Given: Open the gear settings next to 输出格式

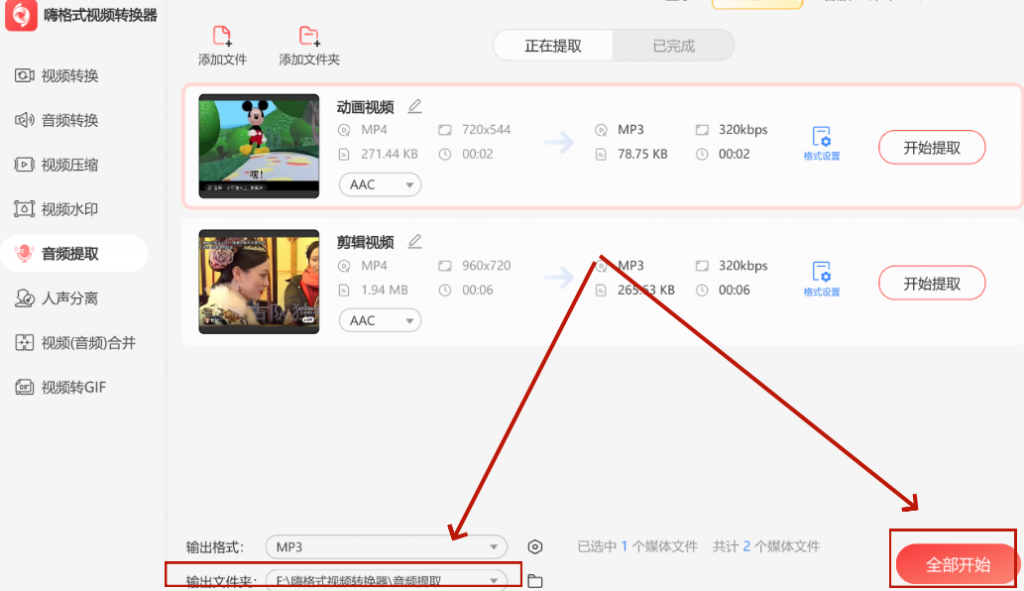Looking at the screenshot, I should (x=535, y=547).
